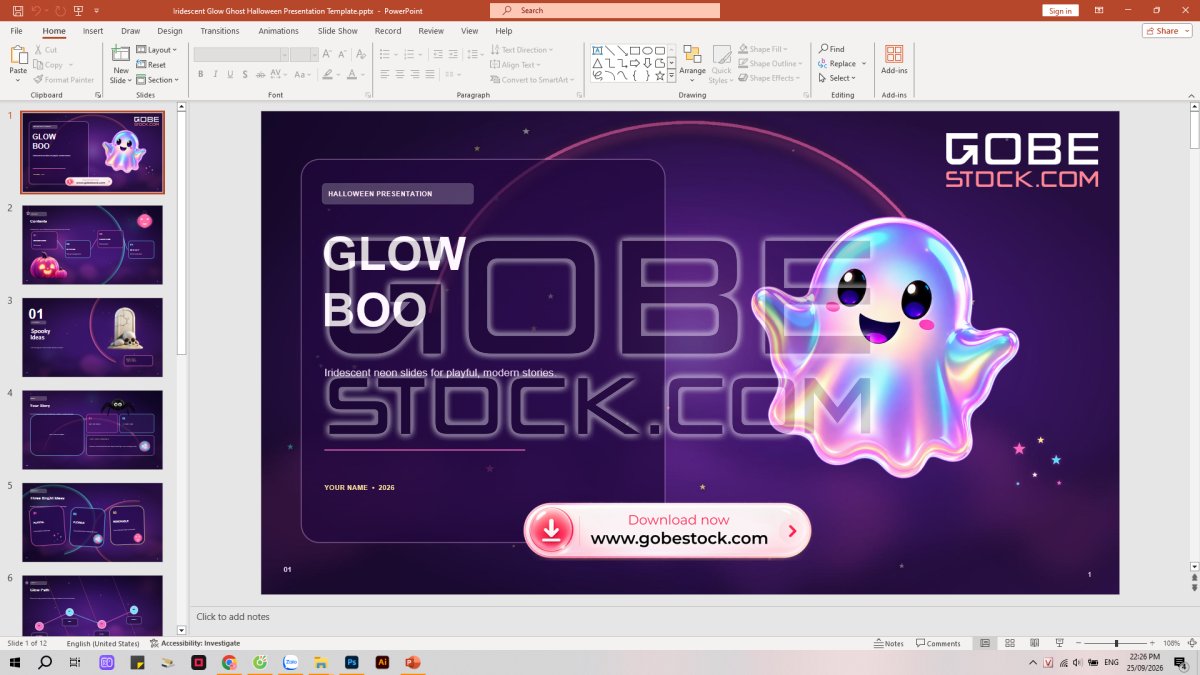Click the Paste clipboard icon
Viewport: 1200px width, 675px height.
pos(18,56)
